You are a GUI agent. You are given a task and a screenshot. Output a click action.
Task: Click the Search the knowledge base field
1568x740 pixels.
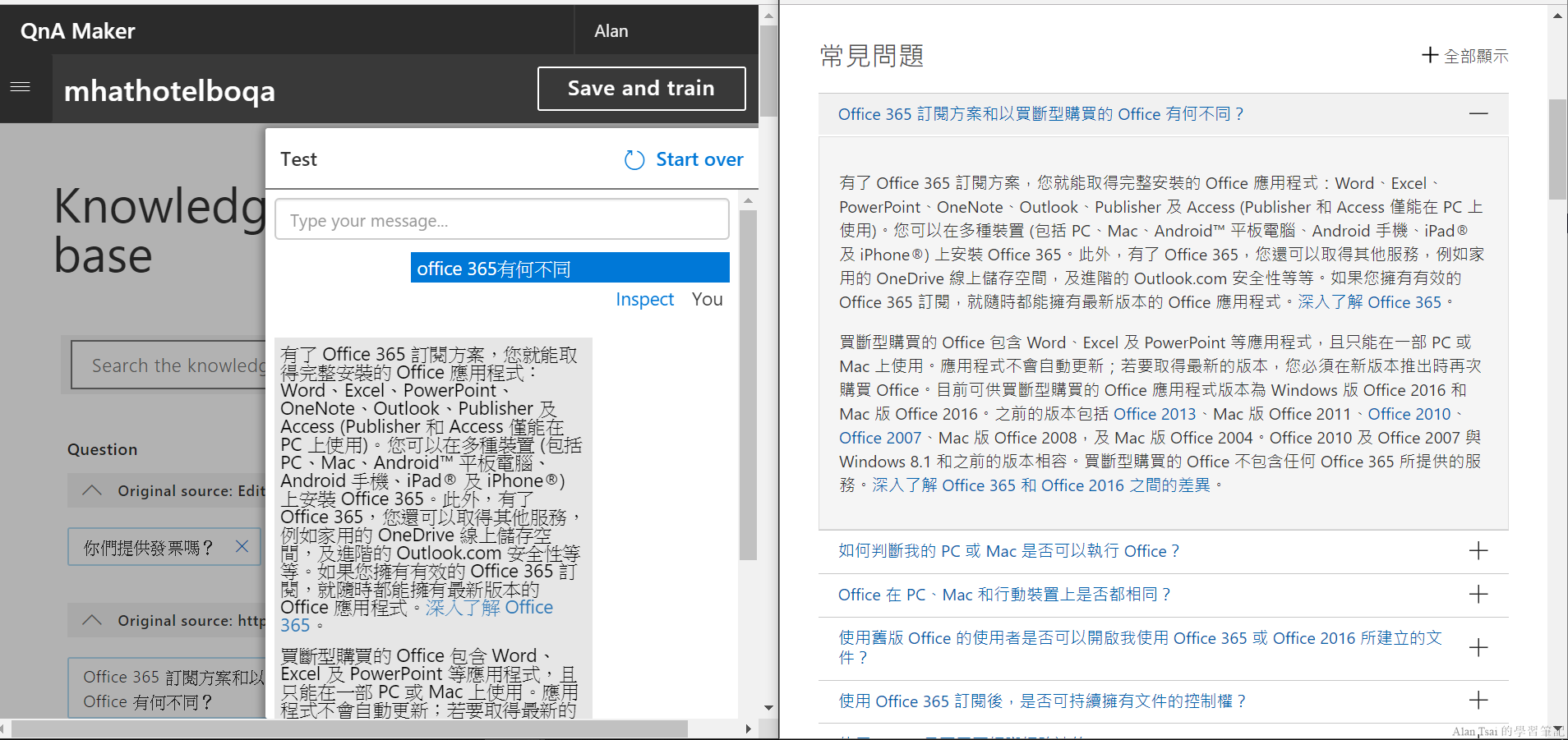[168, 365]
